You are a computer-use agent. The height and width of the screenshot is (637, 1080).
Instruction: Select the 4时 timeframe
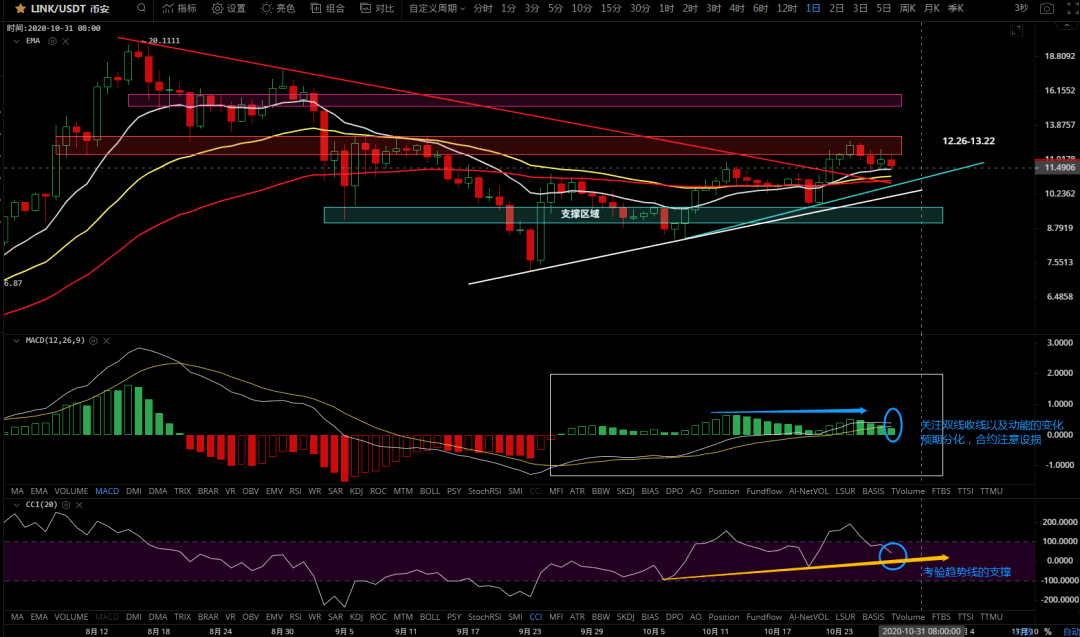[x=737, y=8]
